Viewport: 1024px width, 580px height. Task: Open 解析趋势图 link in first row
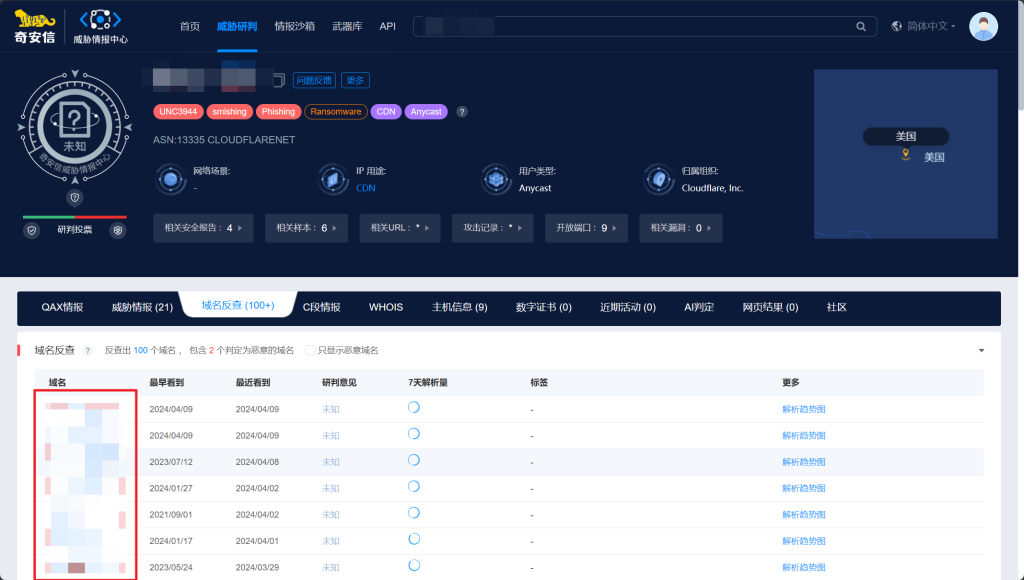click(803, 409)
